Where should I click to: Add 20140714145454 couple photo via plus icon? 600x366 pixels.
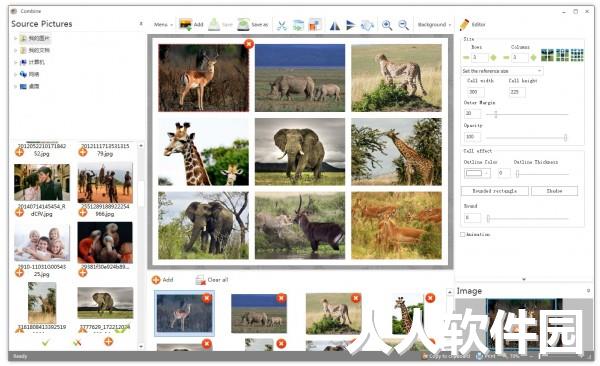pos(19,212)
